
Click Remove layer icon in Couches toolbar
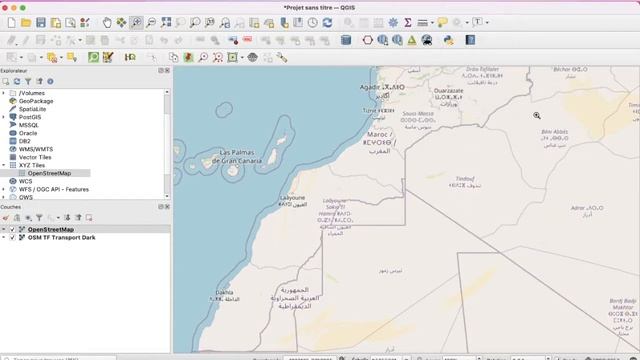point(89,218)
